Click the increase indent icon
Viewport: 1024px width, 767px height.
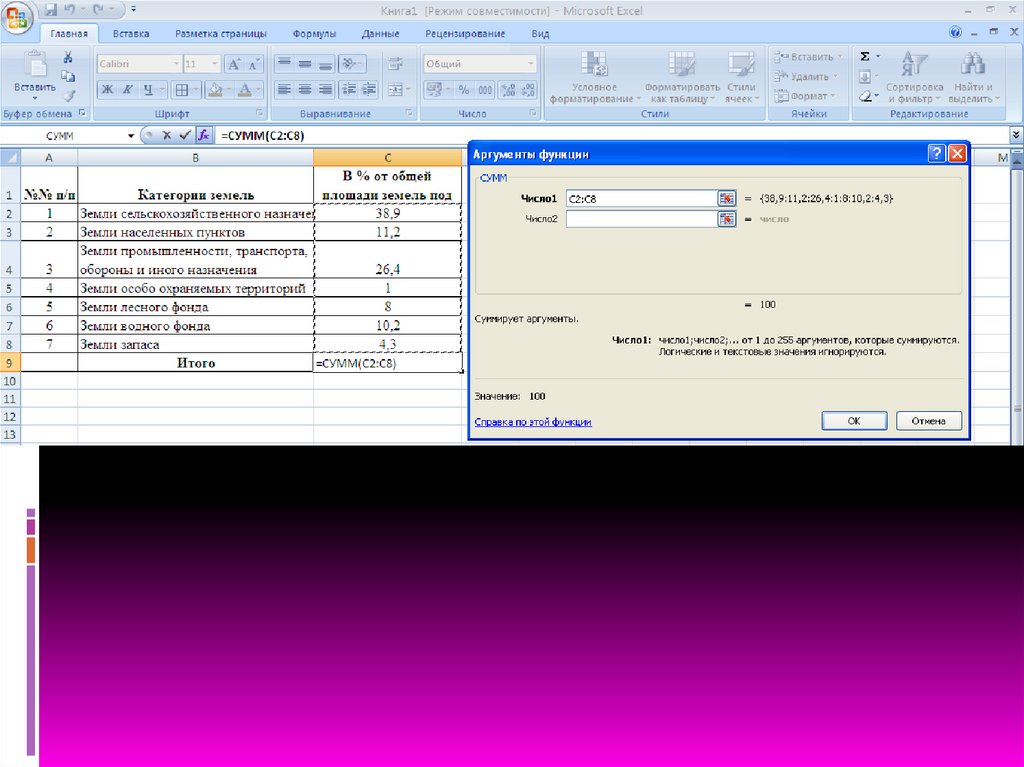click(x=370, y=89)
